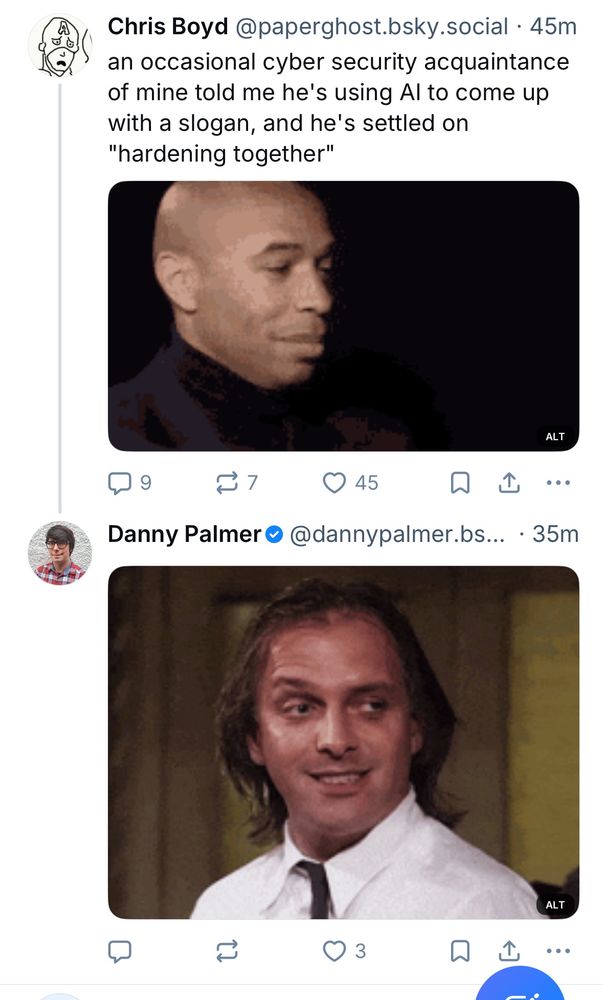The width and height of the screenshot is (603, 1000).
Task: Open the share icon under Chris Boyd's post
Action: tap(509, 482)
